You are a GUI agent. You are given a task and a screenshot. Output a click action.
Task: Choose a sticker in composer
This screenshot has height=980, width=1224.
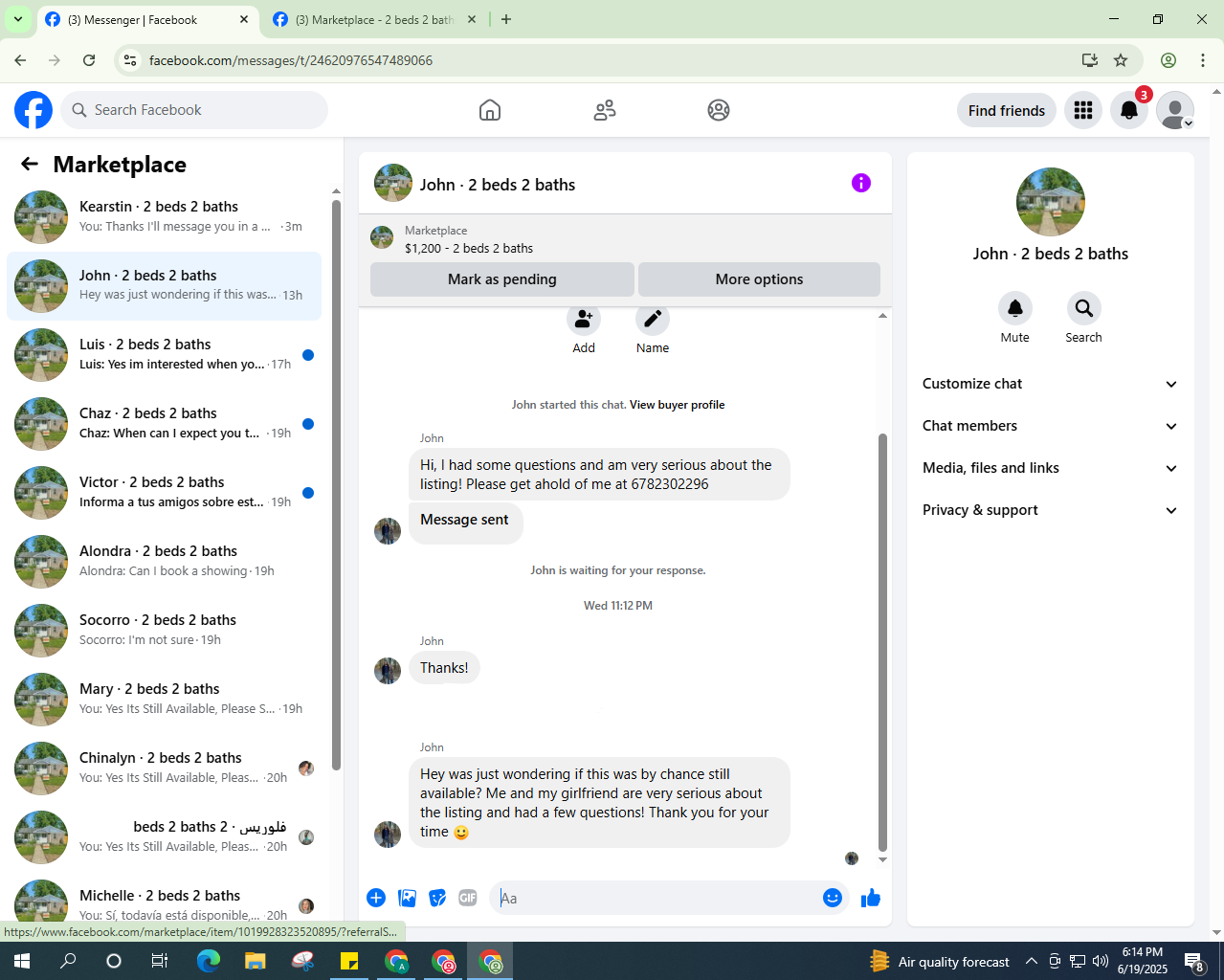pos(437,898)
